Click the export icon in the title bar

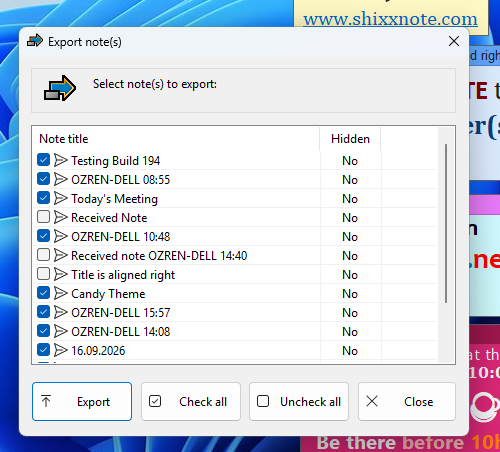pos(35,41)
